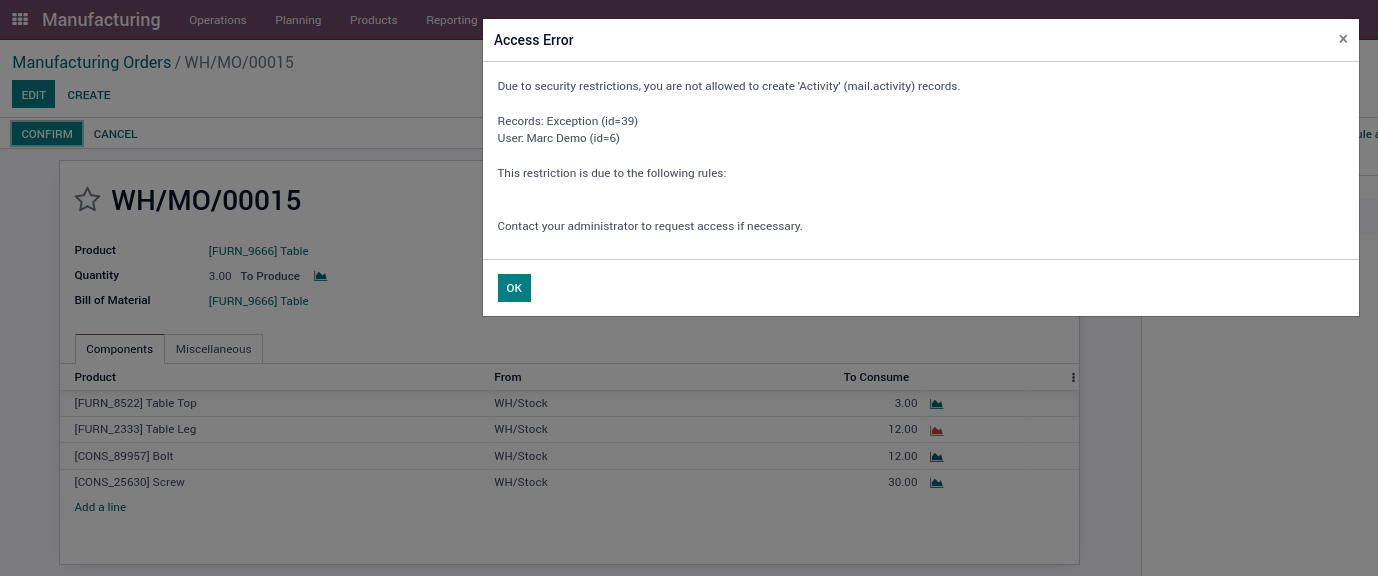Screen dimensions: 1378x576
Task: Click Add a line in Components
Action: (100, 507)
